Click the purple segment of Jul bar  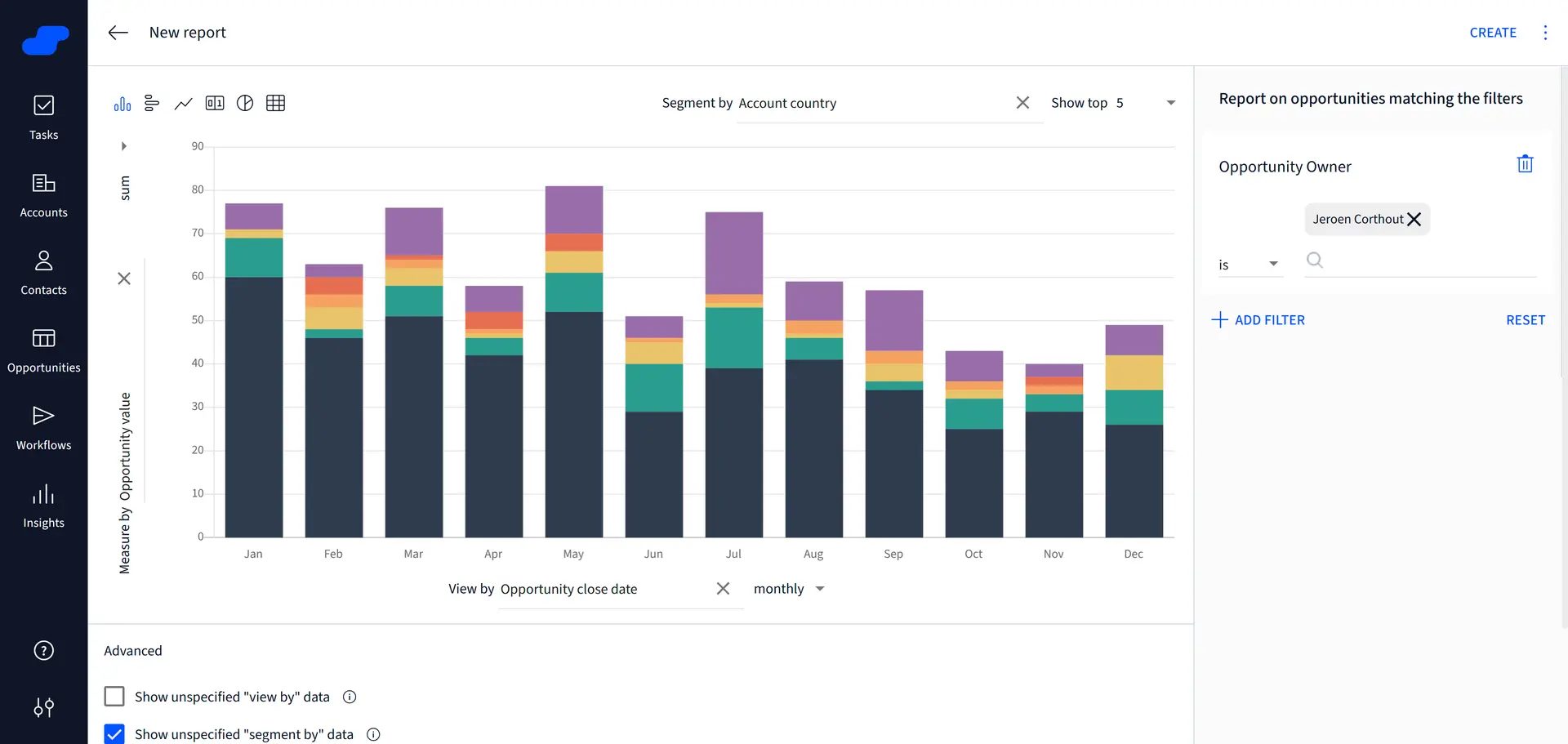pyautogui.click(x=734, y=253)
